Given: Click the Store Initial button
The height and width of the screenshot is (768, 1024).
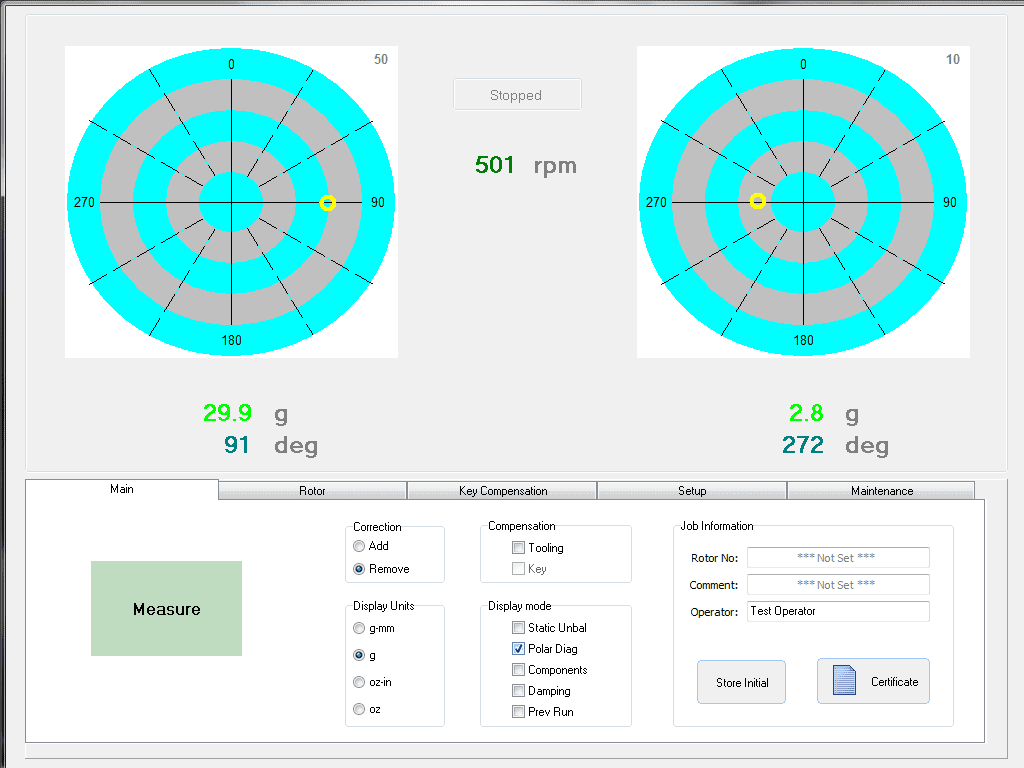Looking at the screenshot, I should tap(742, 682).
